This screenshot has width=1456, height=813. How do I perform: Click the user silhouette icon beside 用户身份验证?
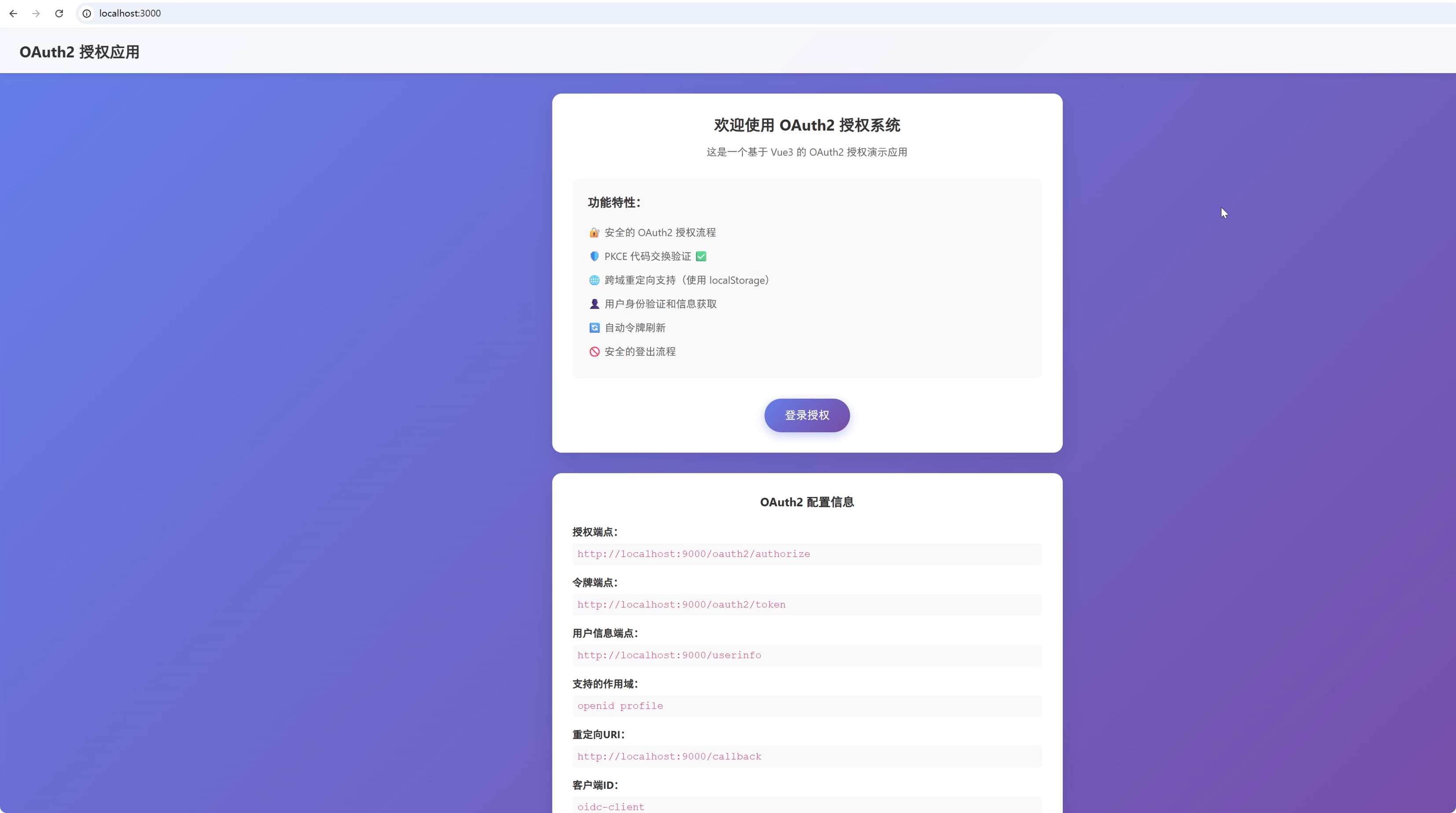pos(594,304)
